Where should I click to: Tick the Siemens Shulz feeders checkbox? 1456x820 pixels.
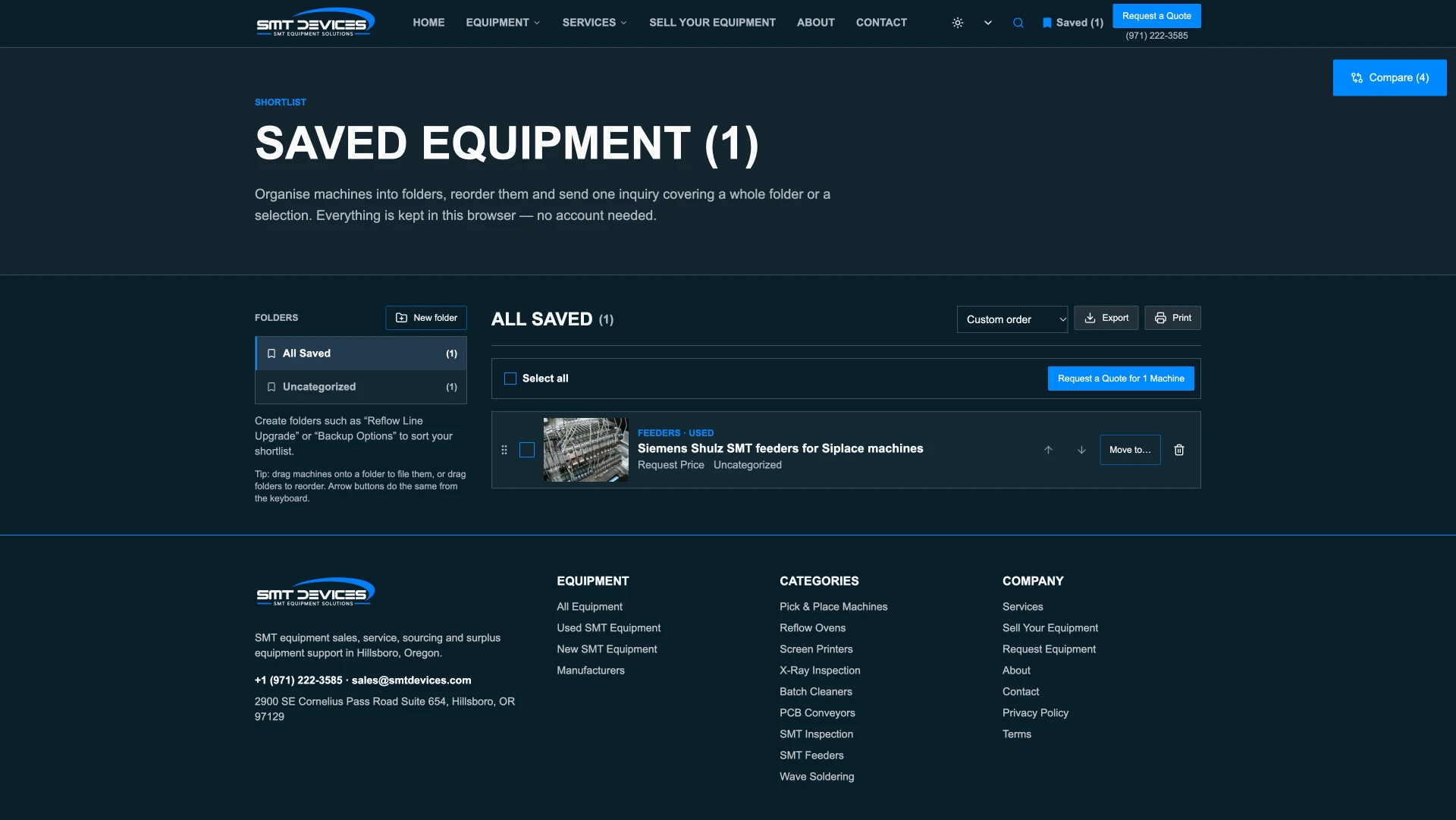click(527, 450)
